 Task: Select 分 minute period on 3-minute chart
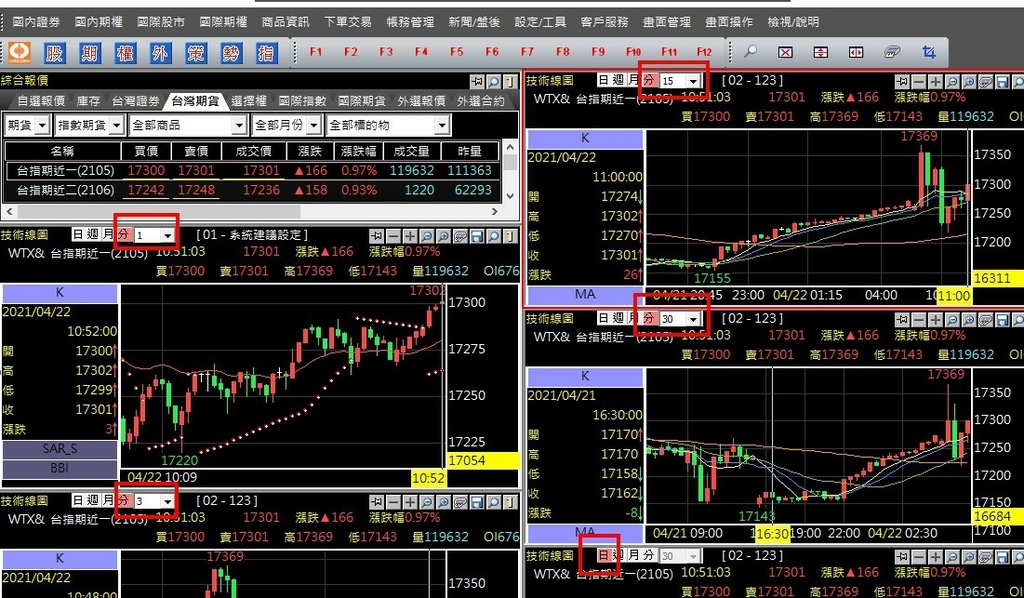[x=123, y=500]
